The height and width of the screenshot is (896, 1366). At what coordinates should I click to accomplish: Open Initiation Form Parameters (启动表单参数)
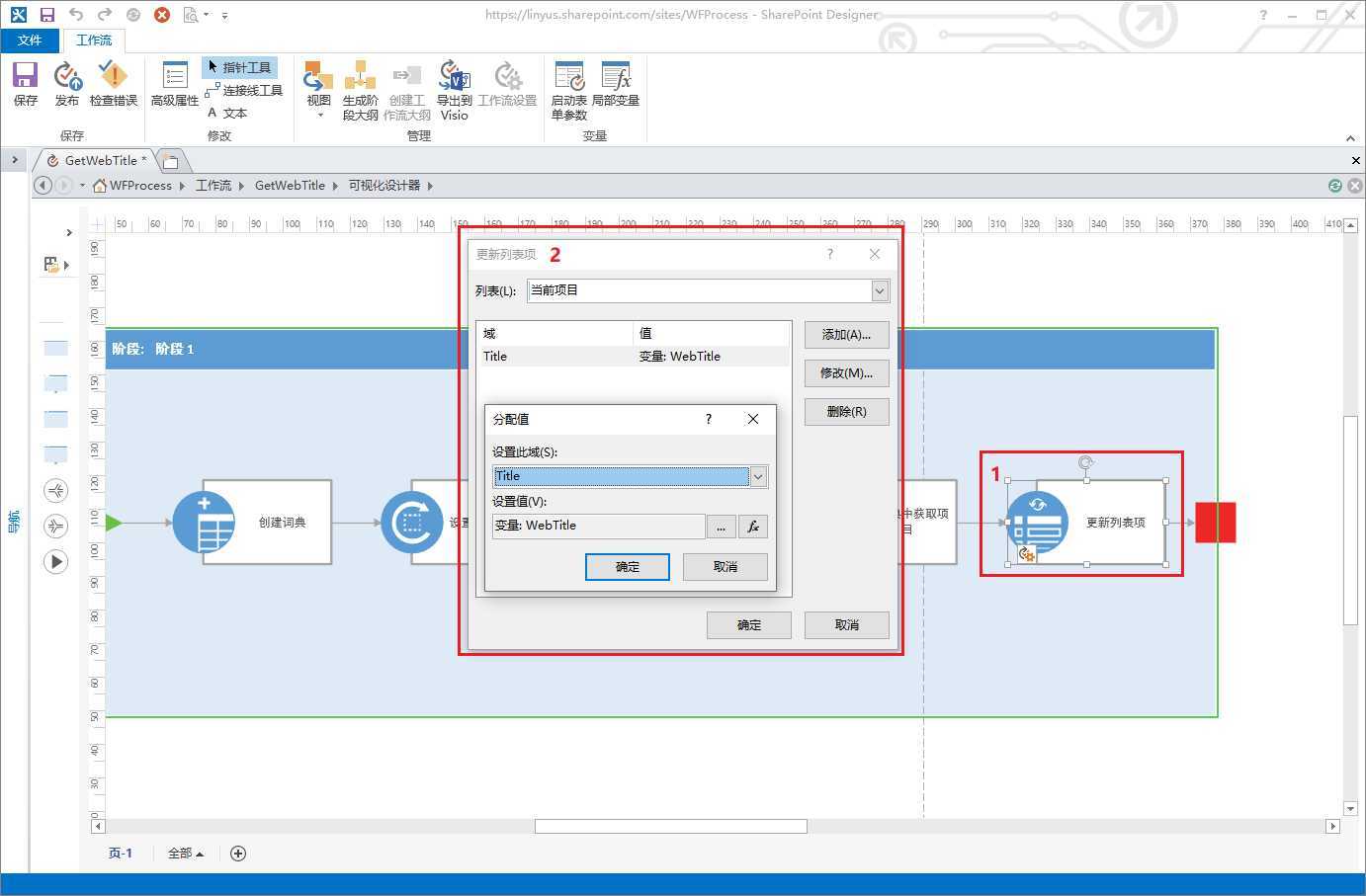[568, 89]
